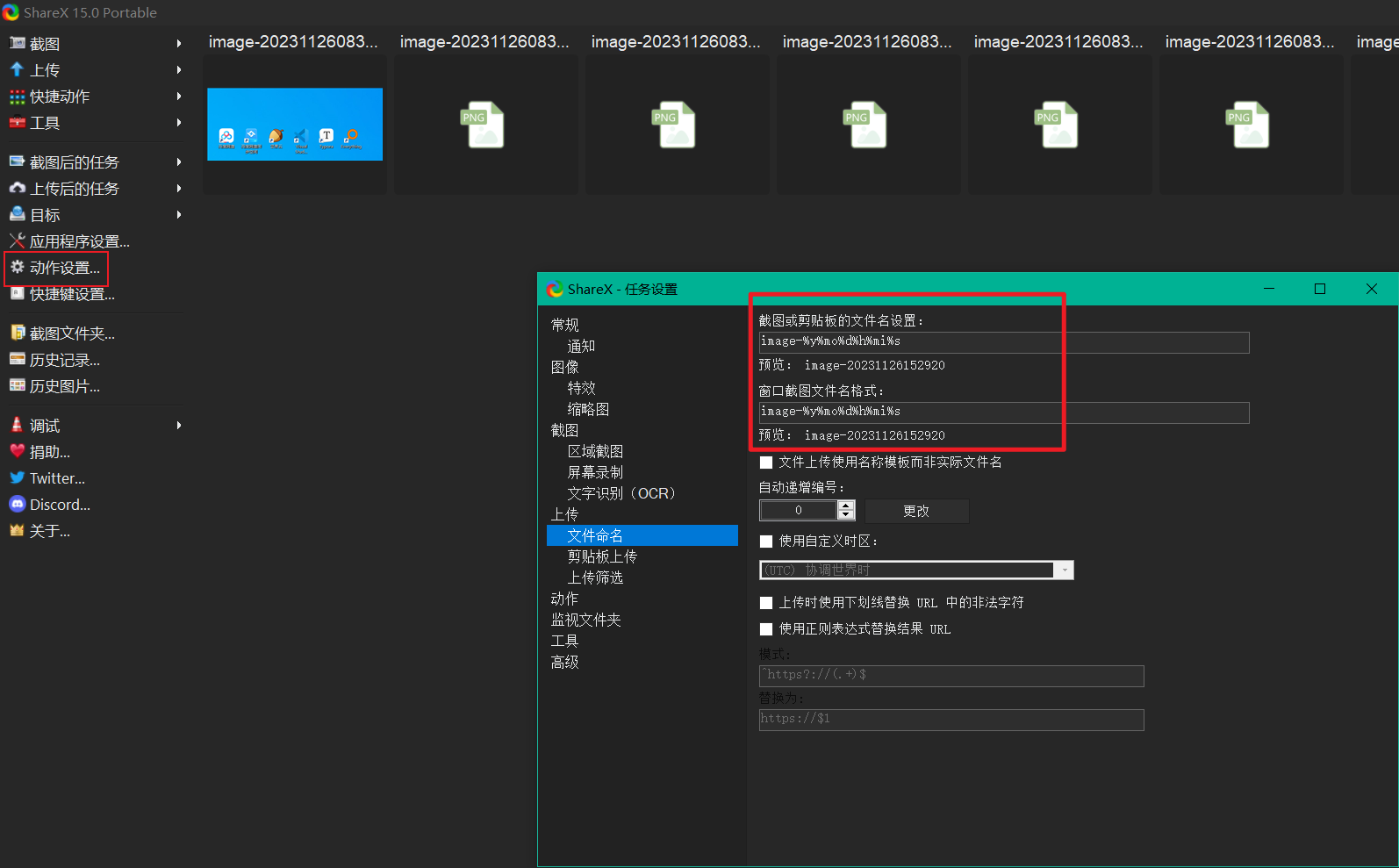Click the after-capture tasks (截图后的任务) icon
The image size is (1399, 868).
pyautogui.click(x=17, y=161)
